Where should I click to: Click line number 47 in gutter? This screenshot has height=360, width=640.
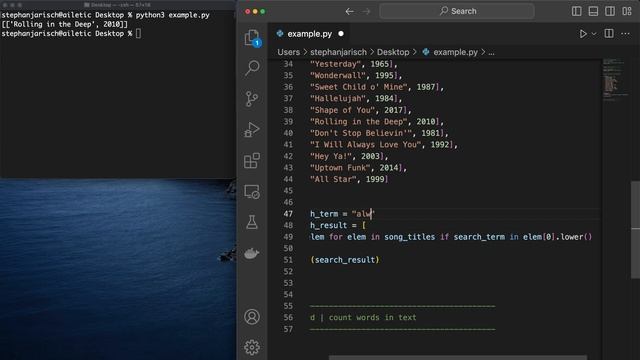[x=288, y=214]
